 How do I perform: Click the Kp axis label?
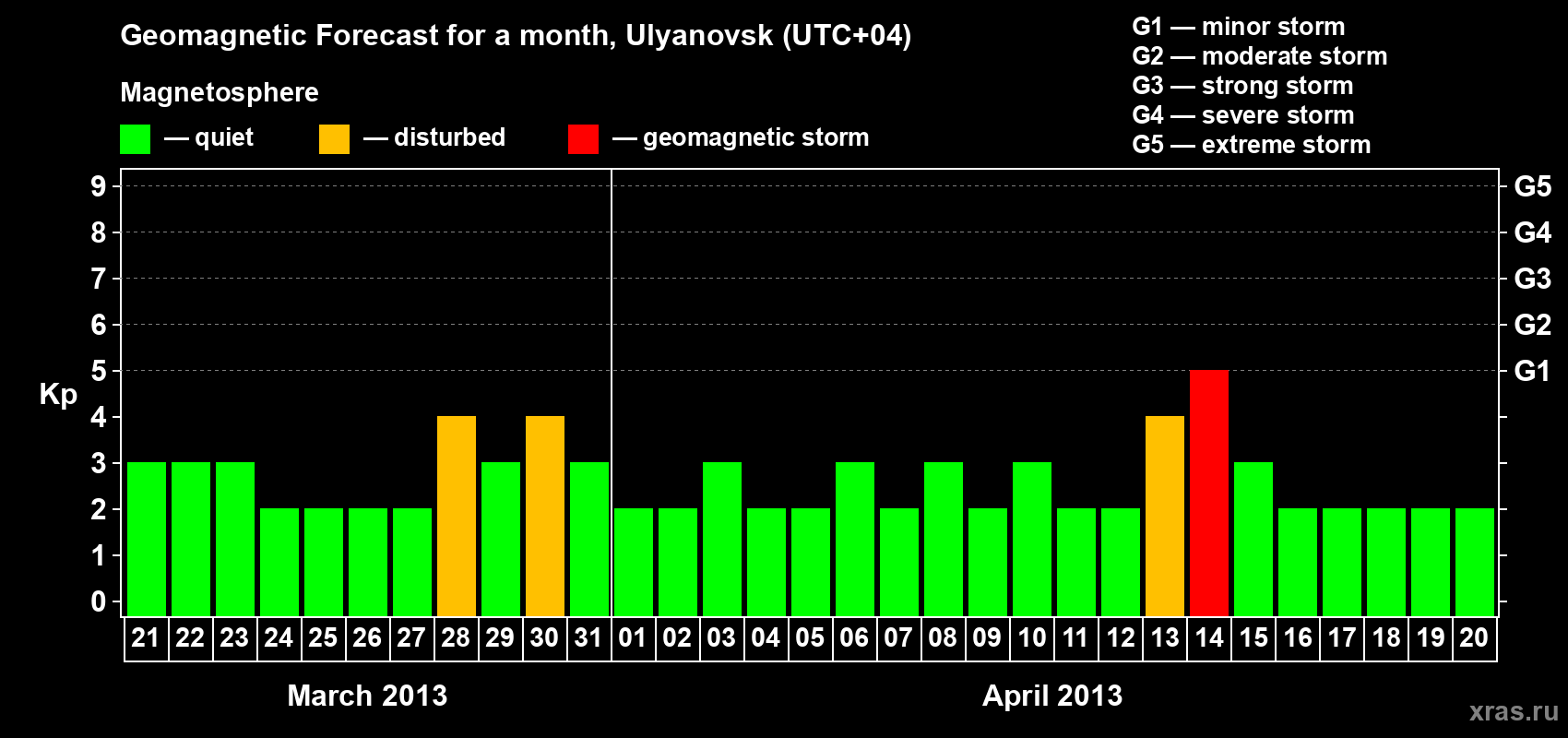58,395
